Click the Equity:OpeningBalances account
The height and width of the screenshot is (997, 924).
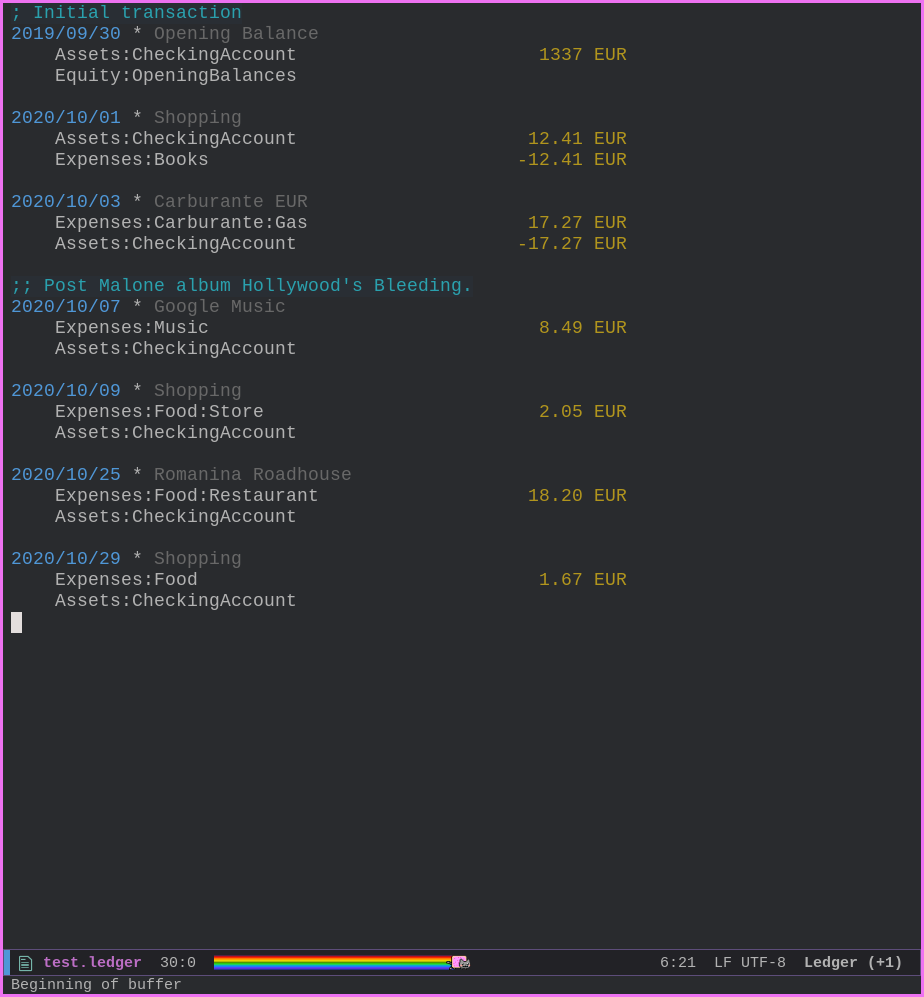pyautogui.click(x=176, y=76)
